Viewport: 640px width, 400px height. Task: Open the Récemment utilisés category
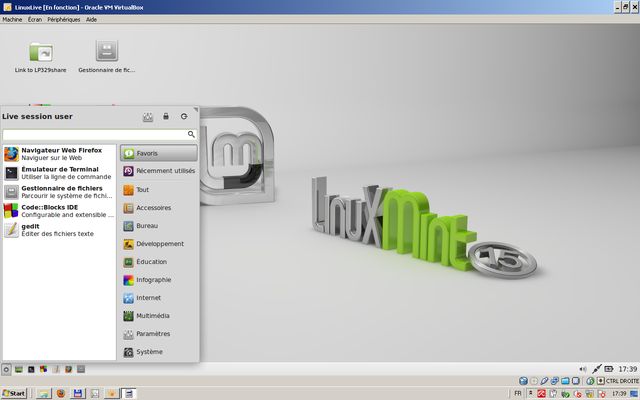click(x=158, y=171)
